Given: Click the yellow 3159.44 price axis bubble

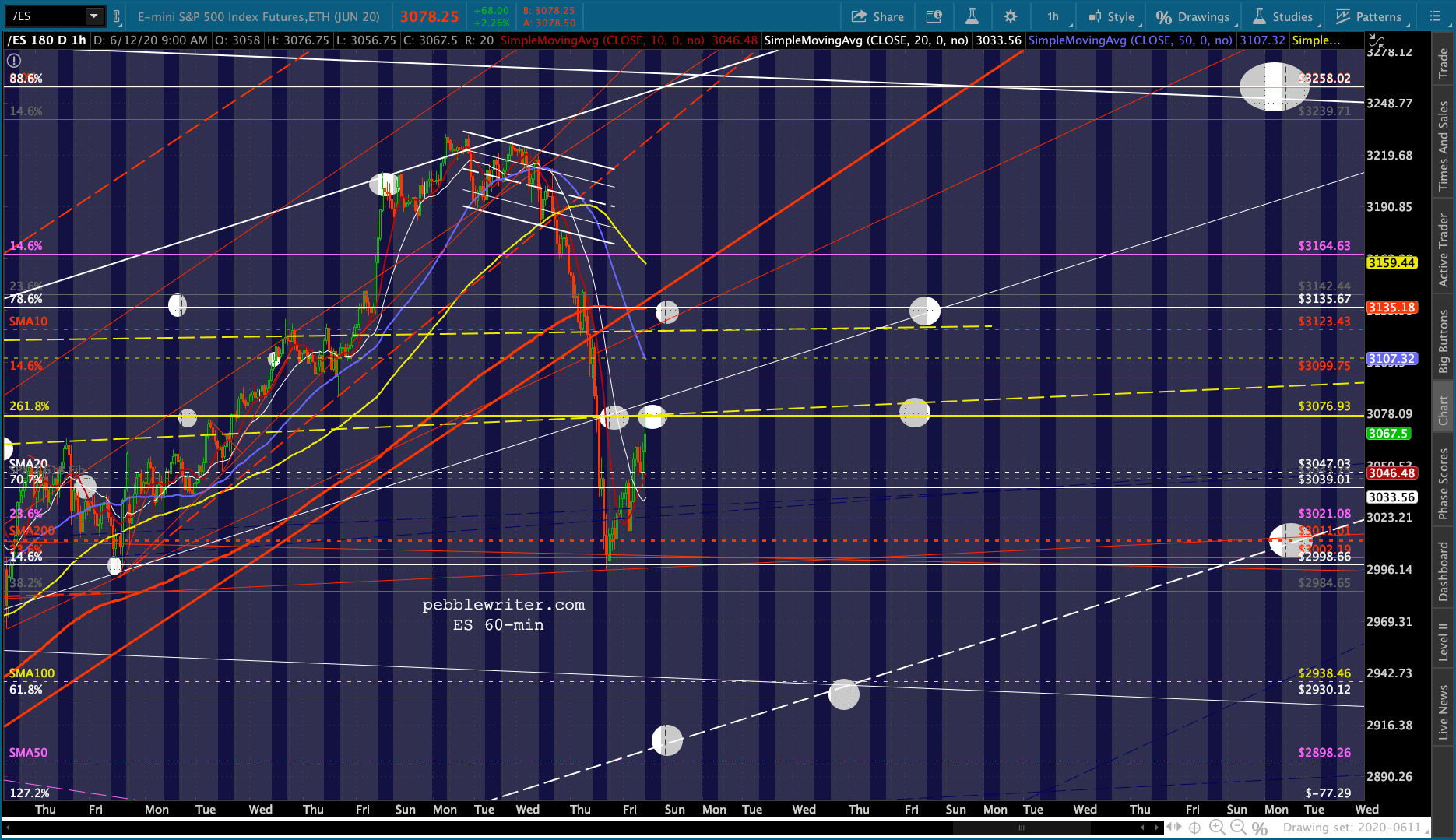Looking at the screenshot, I should point(1391,262).
